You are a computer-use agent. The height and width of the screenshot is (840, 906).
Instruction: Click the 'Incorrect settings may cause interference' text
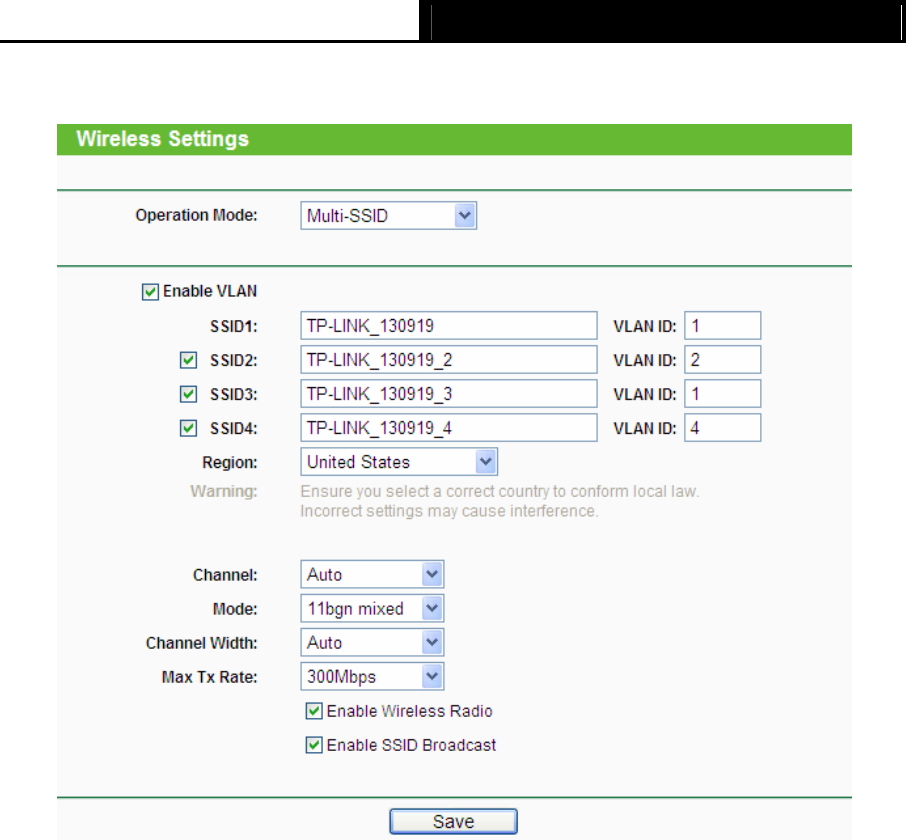(x=449, y=511)
